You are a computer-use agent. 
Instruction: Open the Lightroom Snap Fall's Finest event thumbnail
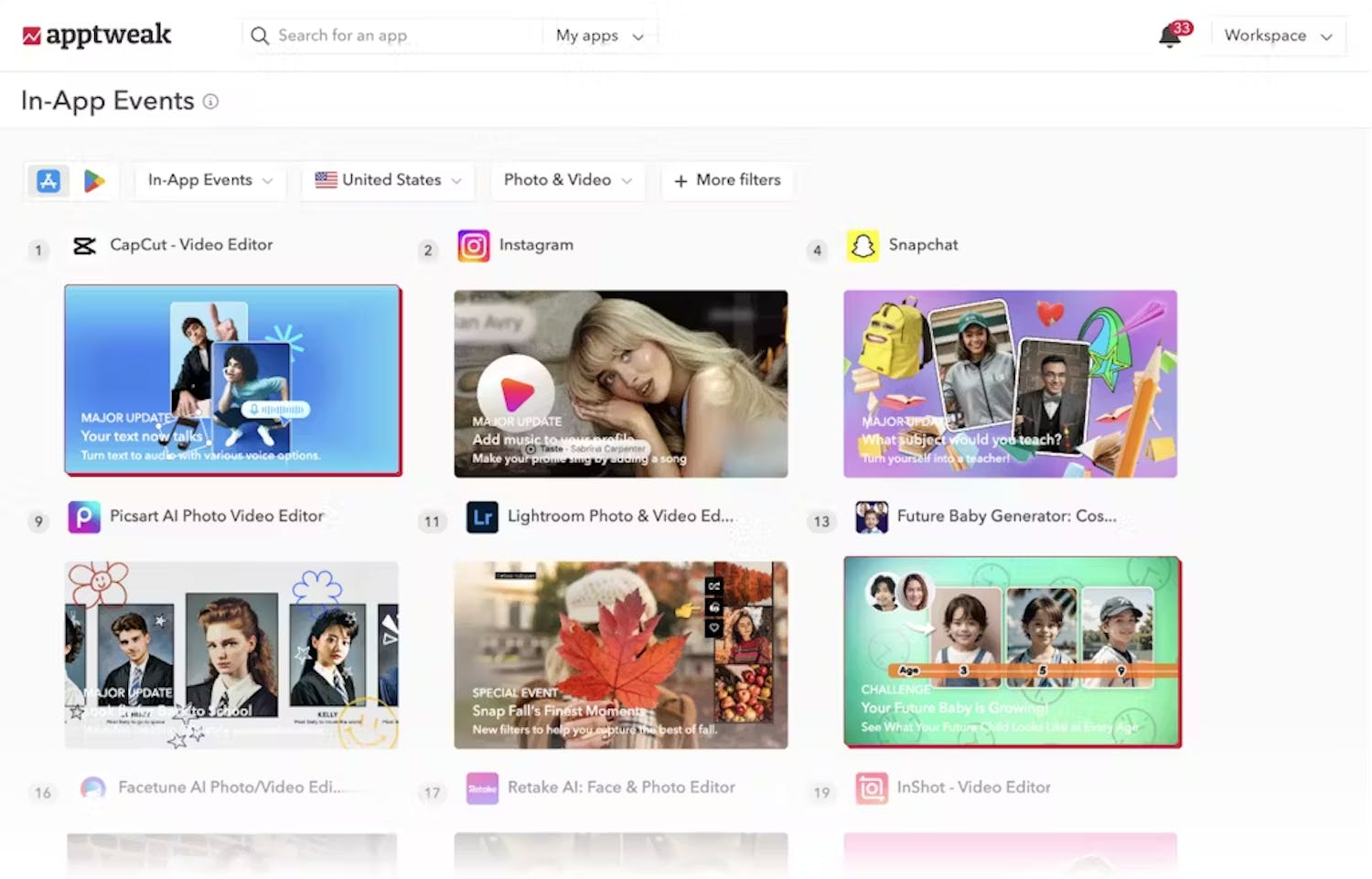tap(620, 655)
